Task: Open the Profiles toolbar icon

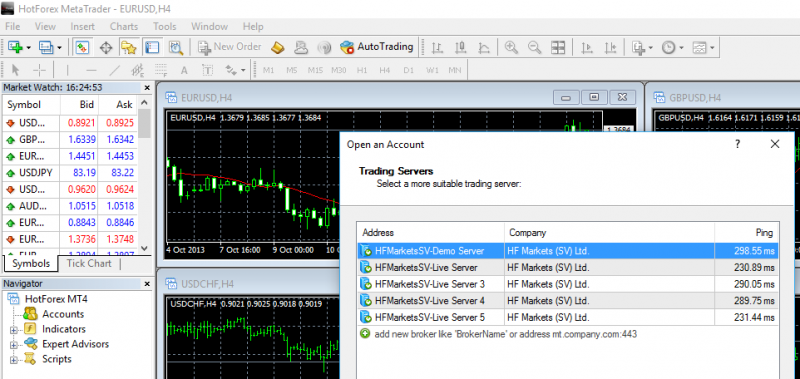Action: coord(46,47)
